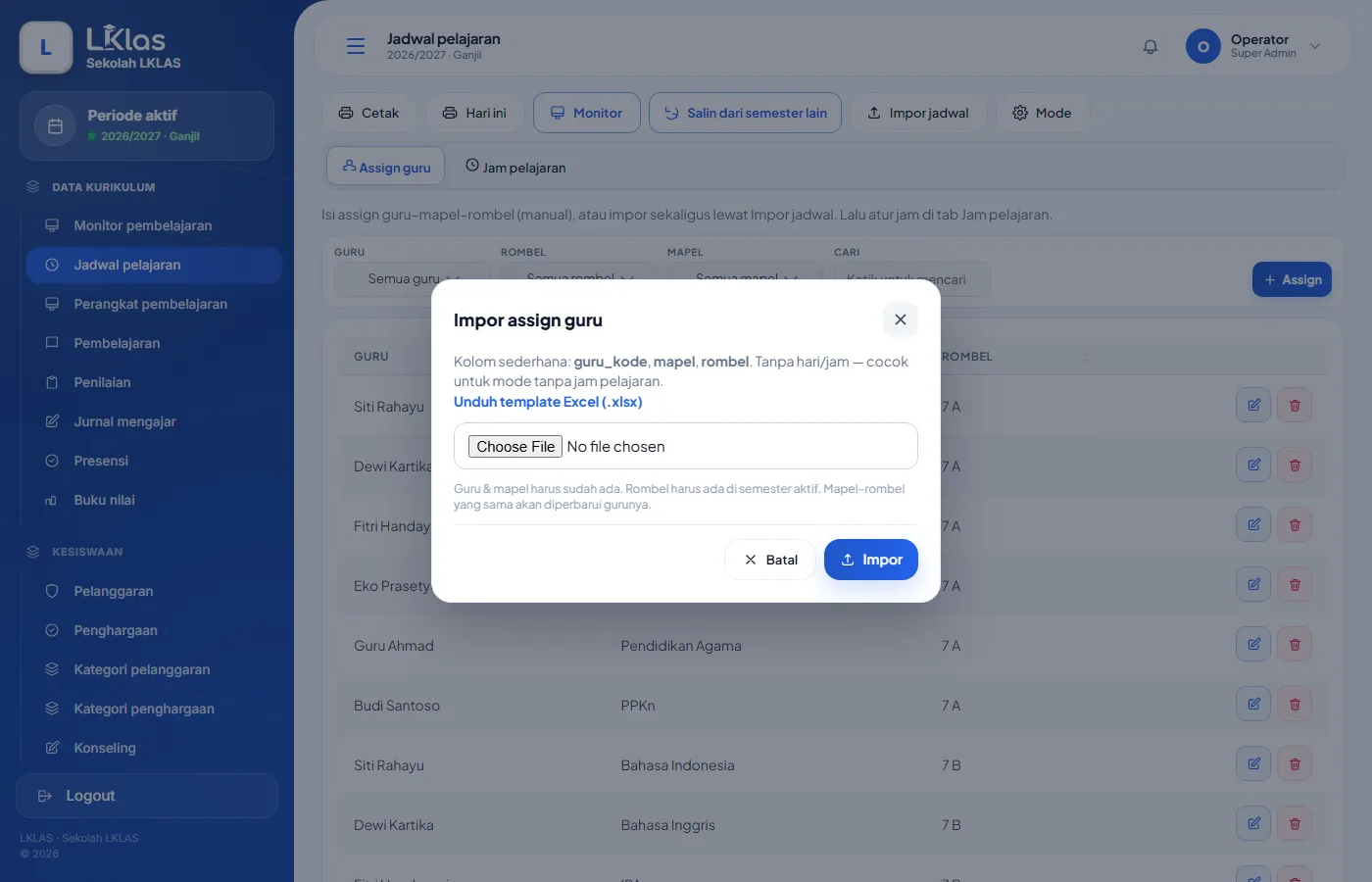
Task: Select Jadwal pelajaran in the sidebar
Action: pyautogui.click(x=154, y=265)
